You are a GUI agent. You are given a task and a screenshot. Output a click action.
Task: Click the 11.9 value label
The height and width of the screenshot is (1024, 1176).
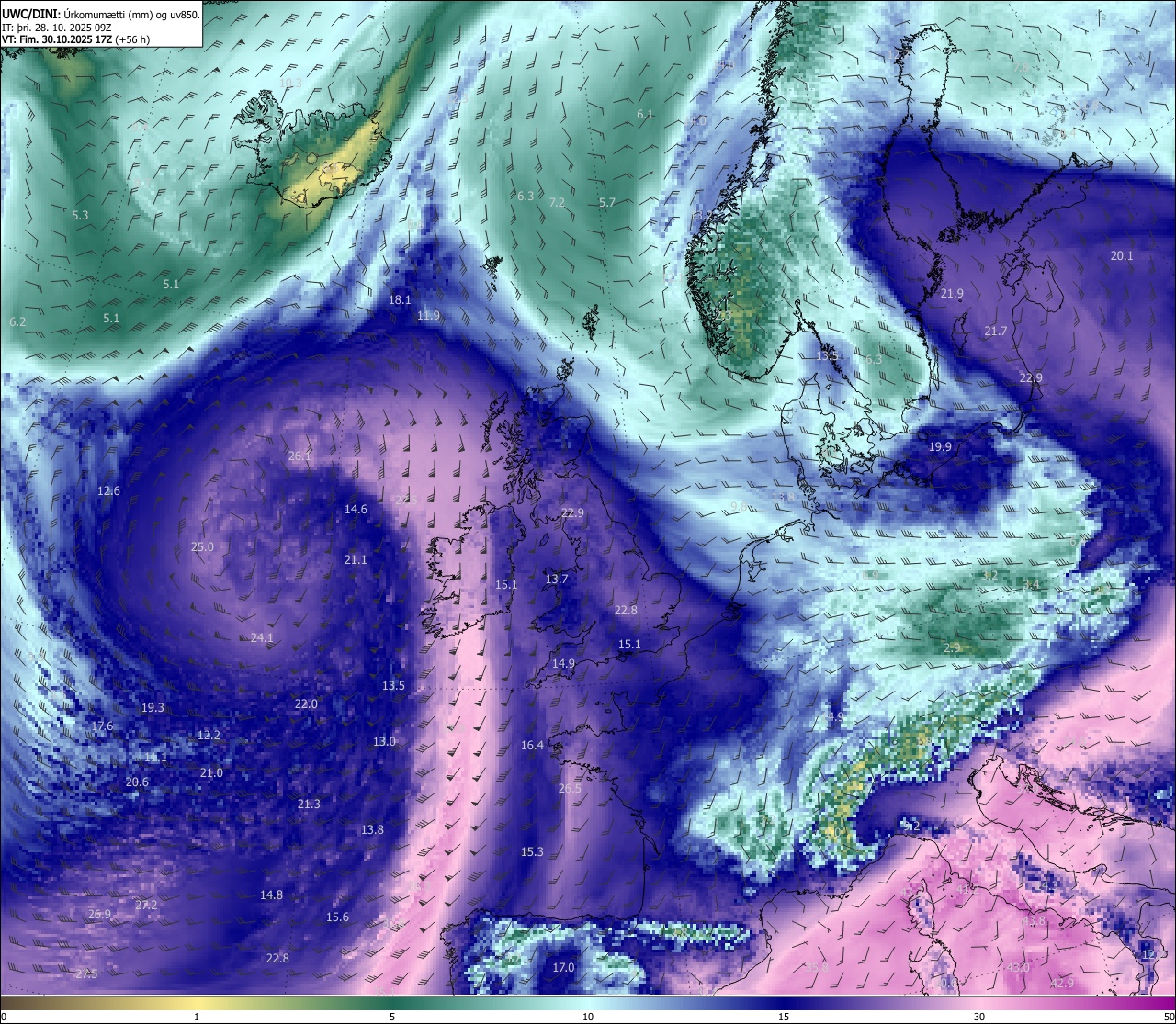(x=428, y=315)
